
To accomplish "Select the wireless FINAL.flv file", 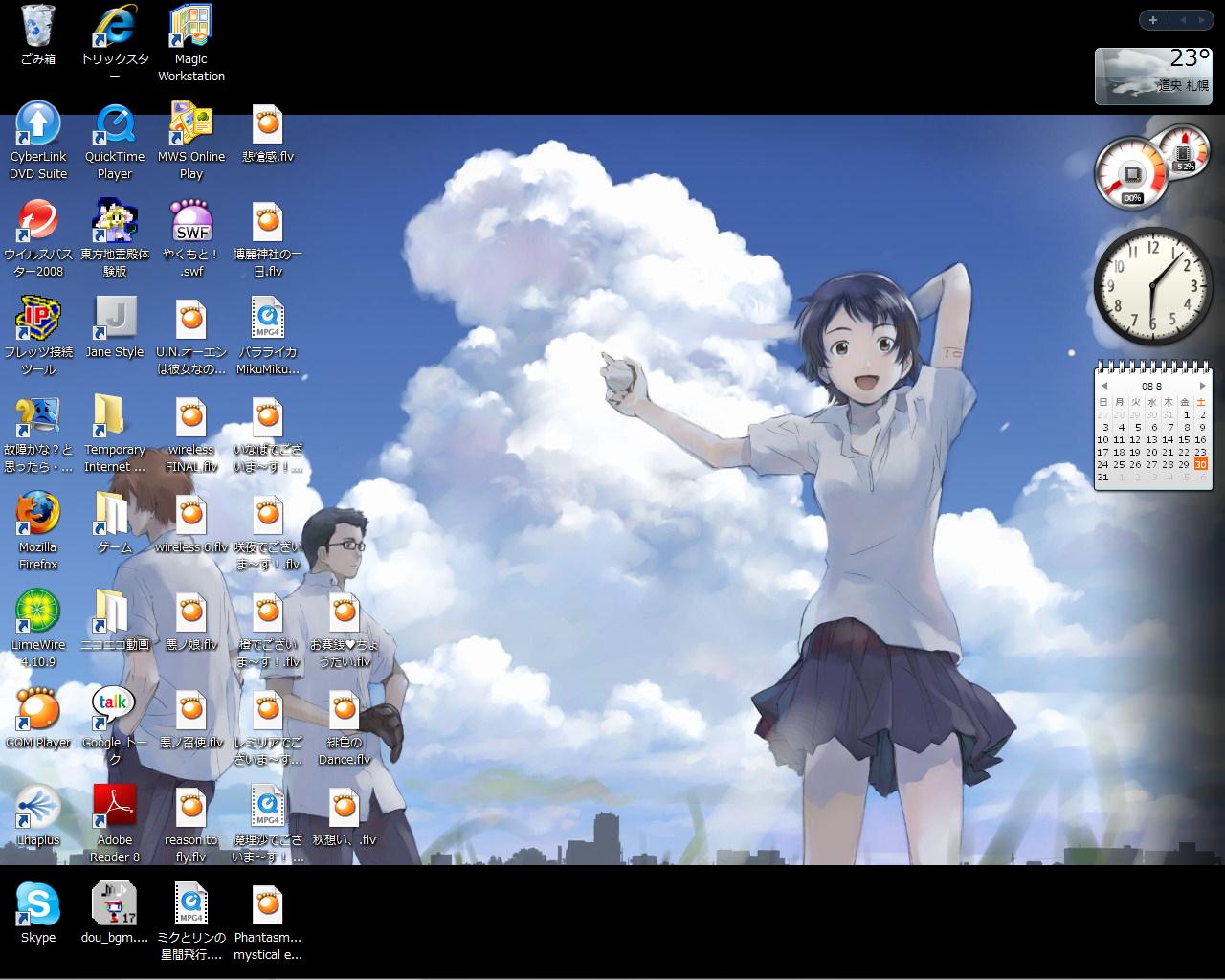I will (x=191, y=434).
